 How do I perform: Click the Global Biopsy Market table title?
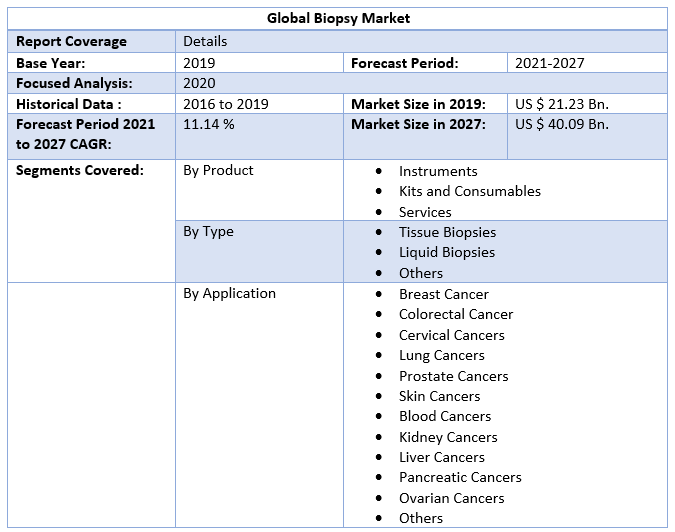point(339,18)
